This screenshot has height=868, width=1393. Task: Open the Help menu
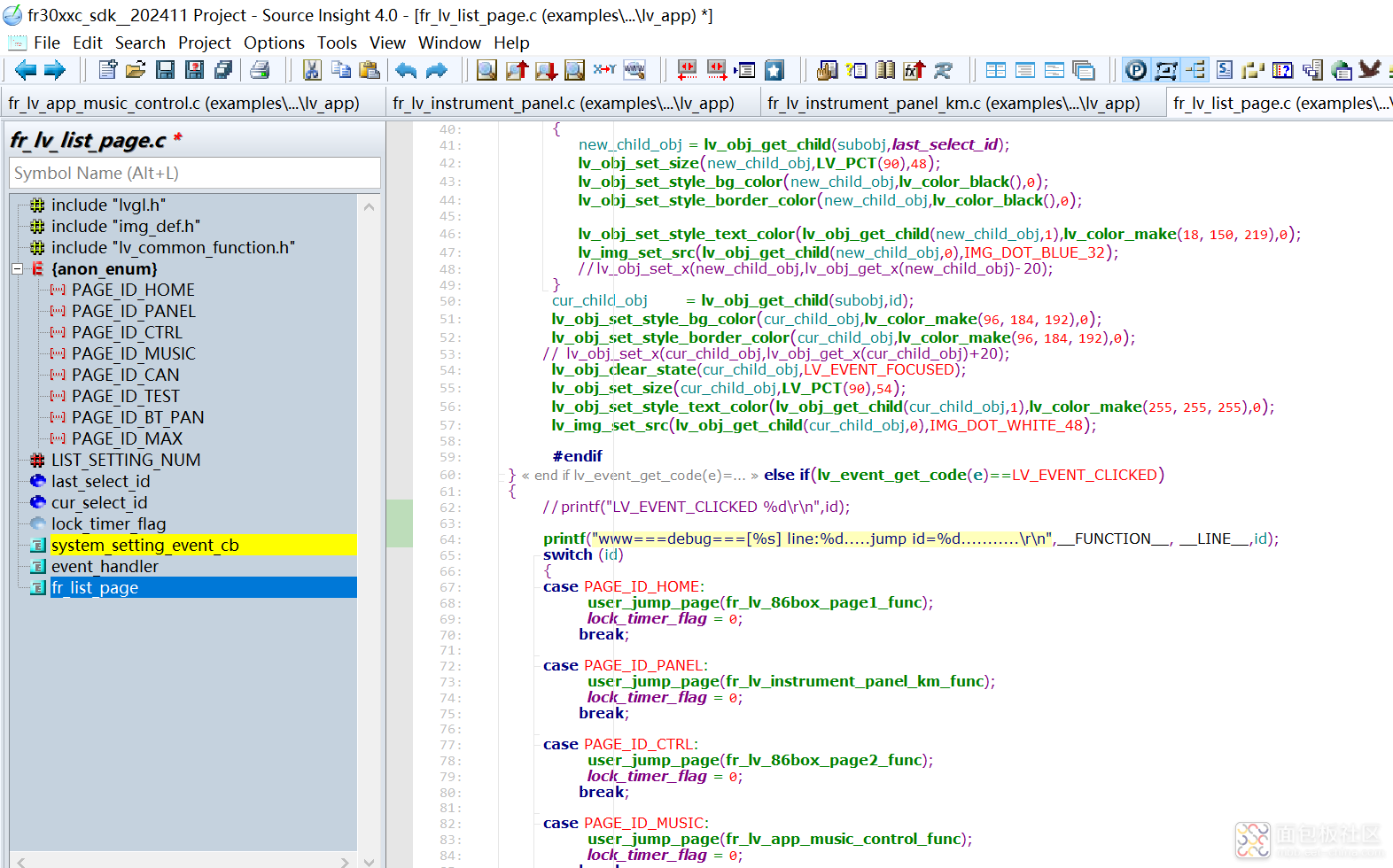point(511,43)
